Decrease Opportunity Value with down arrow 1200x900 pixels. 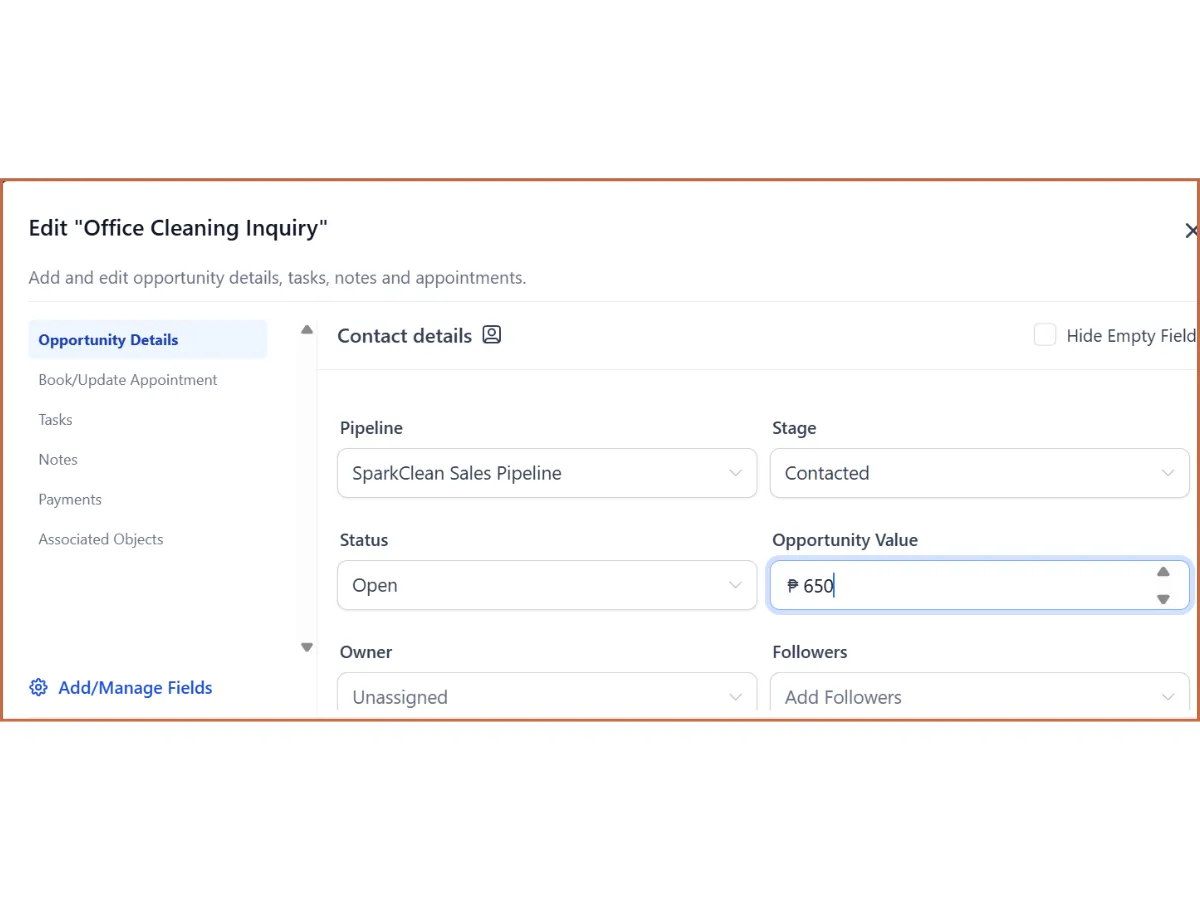(1163, 599)
